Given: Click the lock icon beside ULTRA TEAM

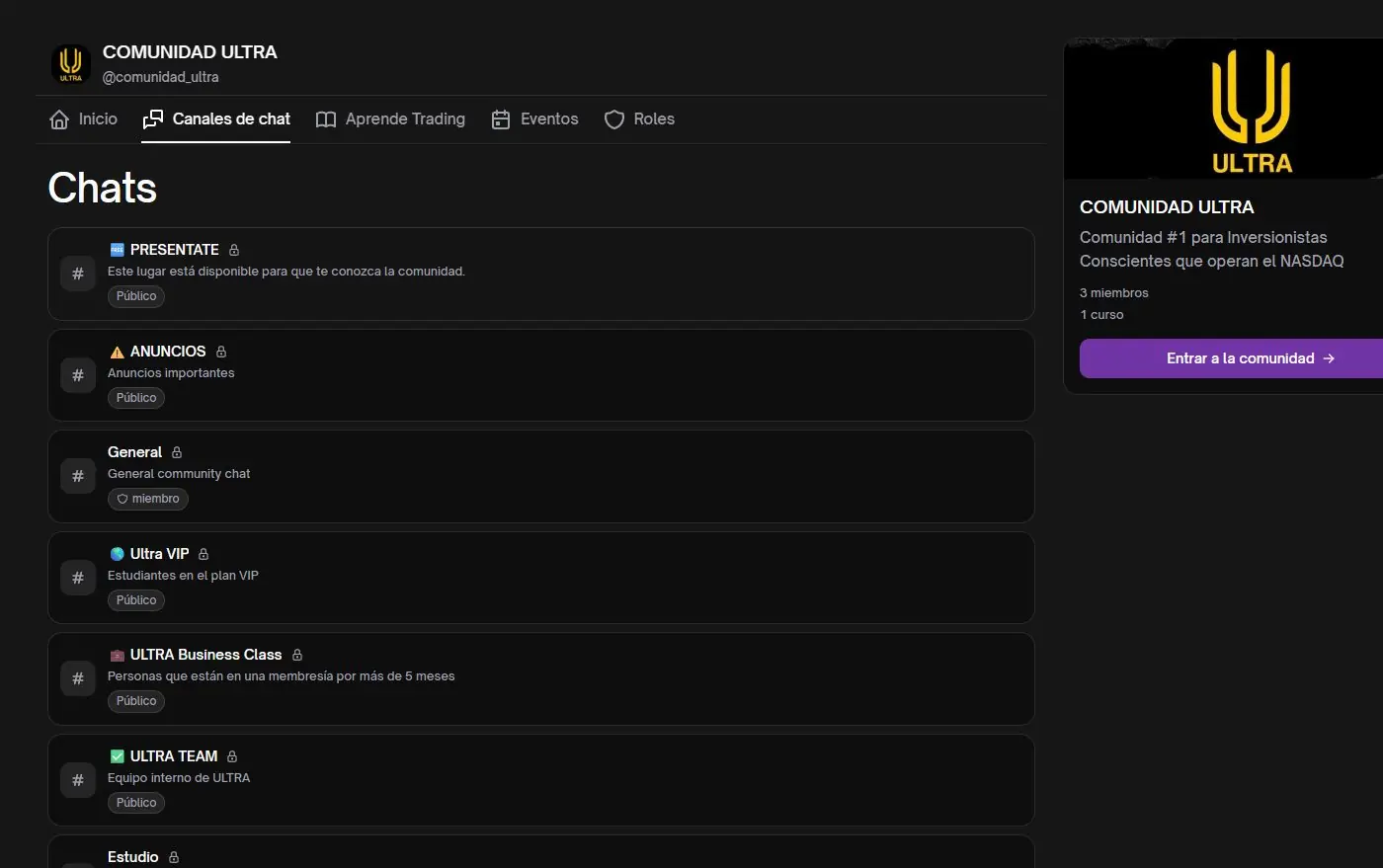Looking at the screenshot, I should (x=232, y=756).
